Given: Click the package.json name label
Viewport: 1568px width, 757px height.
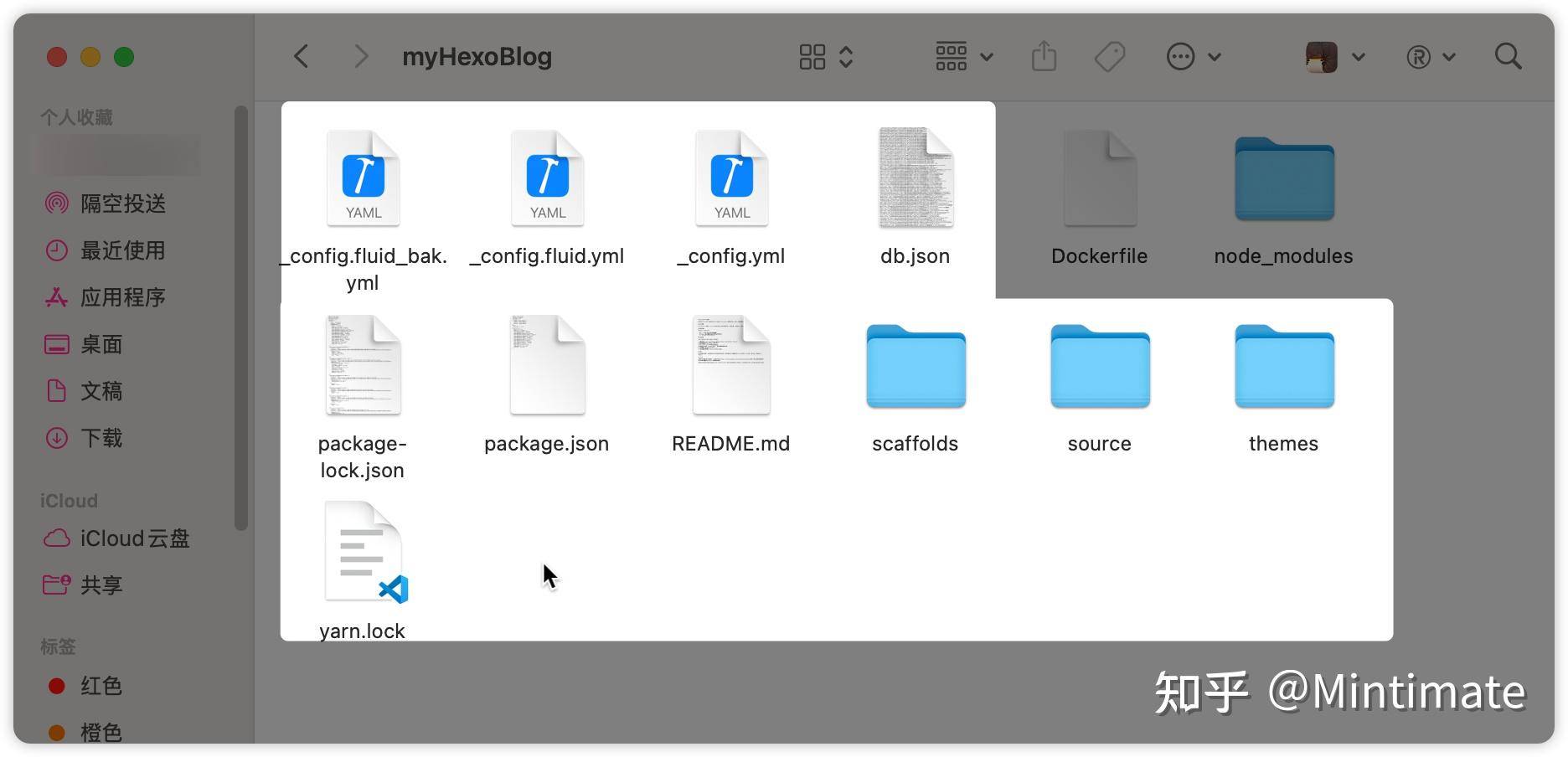Looking at the screenshot, I should click(x=547, y=444).
